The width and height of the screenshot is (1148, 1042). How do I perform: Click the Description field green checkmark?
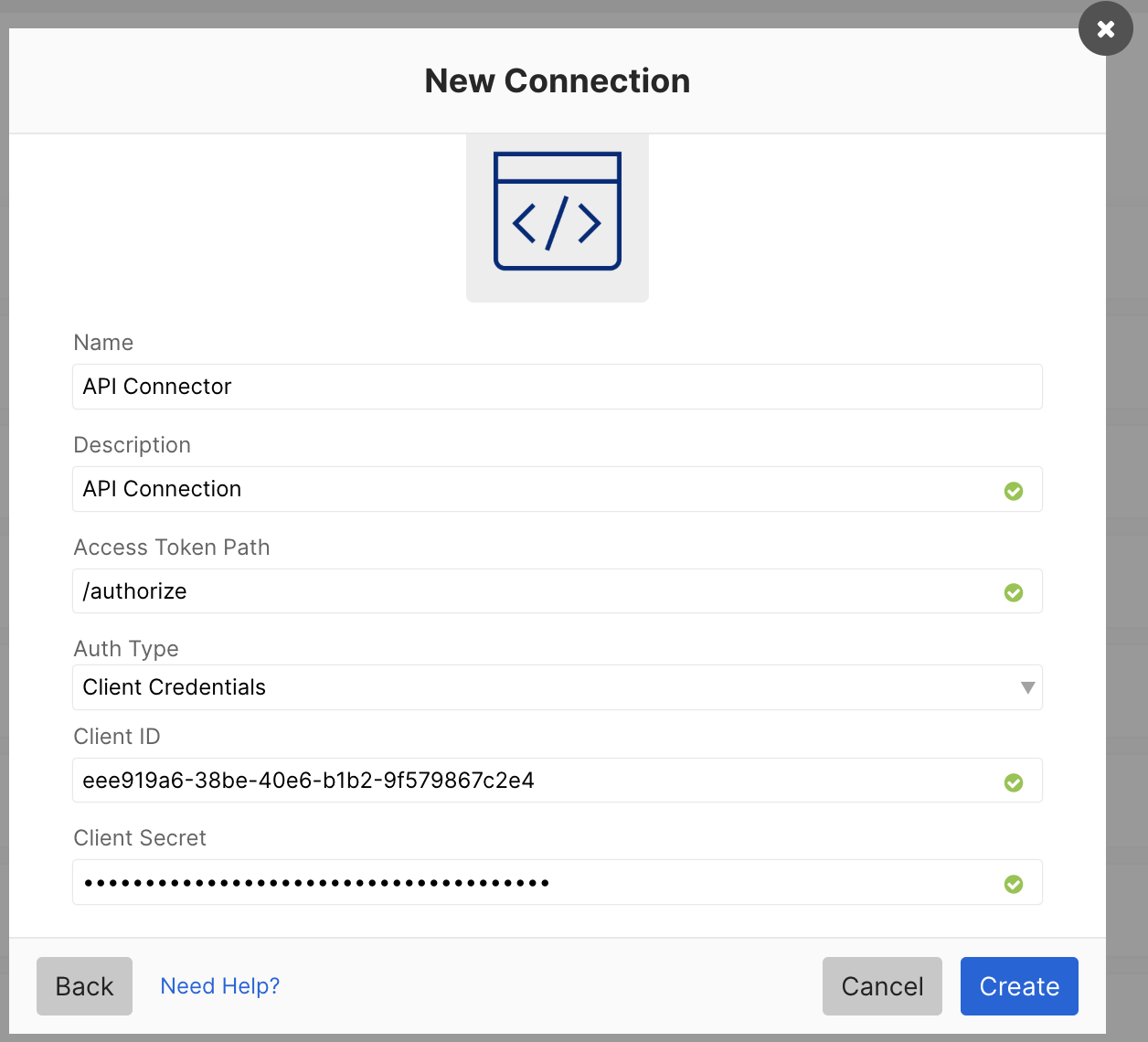1013,491
